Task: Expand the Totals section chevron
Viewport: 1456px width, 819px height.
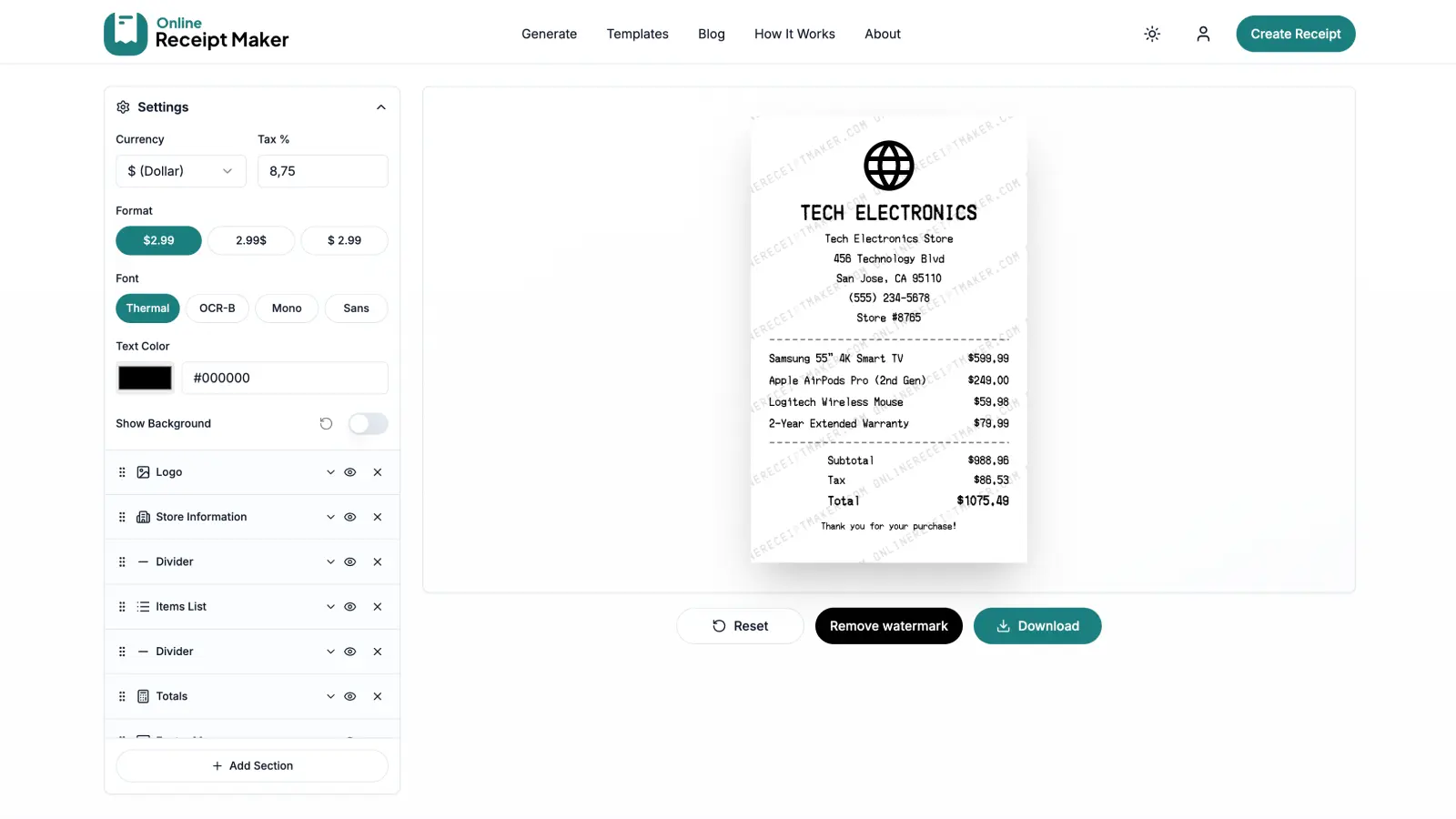Action: 330,696
